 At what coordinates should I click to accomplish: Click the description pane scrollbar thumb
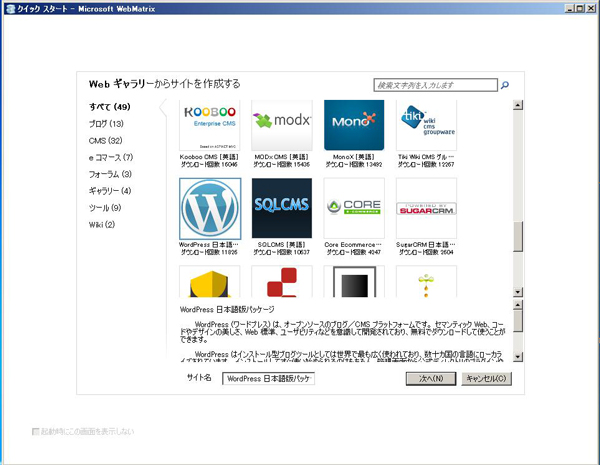coord(518,321)
